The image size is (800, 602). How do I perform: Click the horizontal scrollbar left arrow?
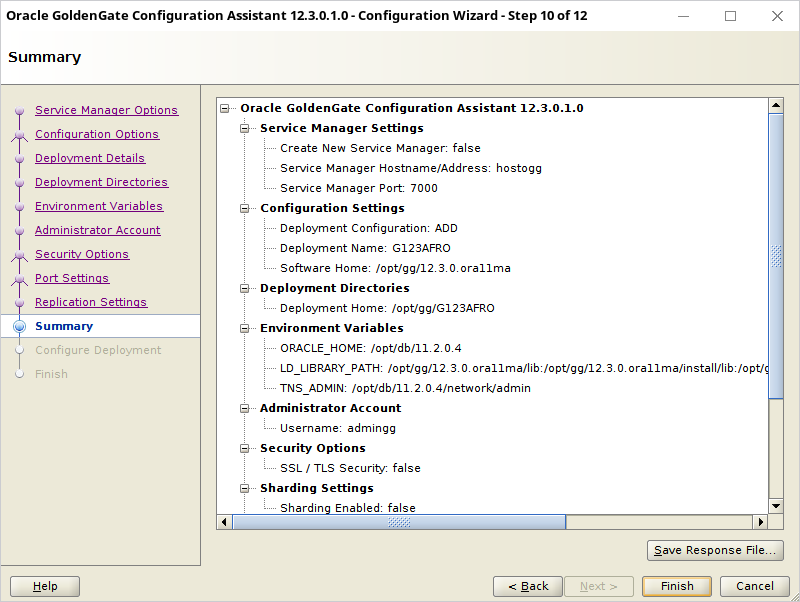point(224,522)
